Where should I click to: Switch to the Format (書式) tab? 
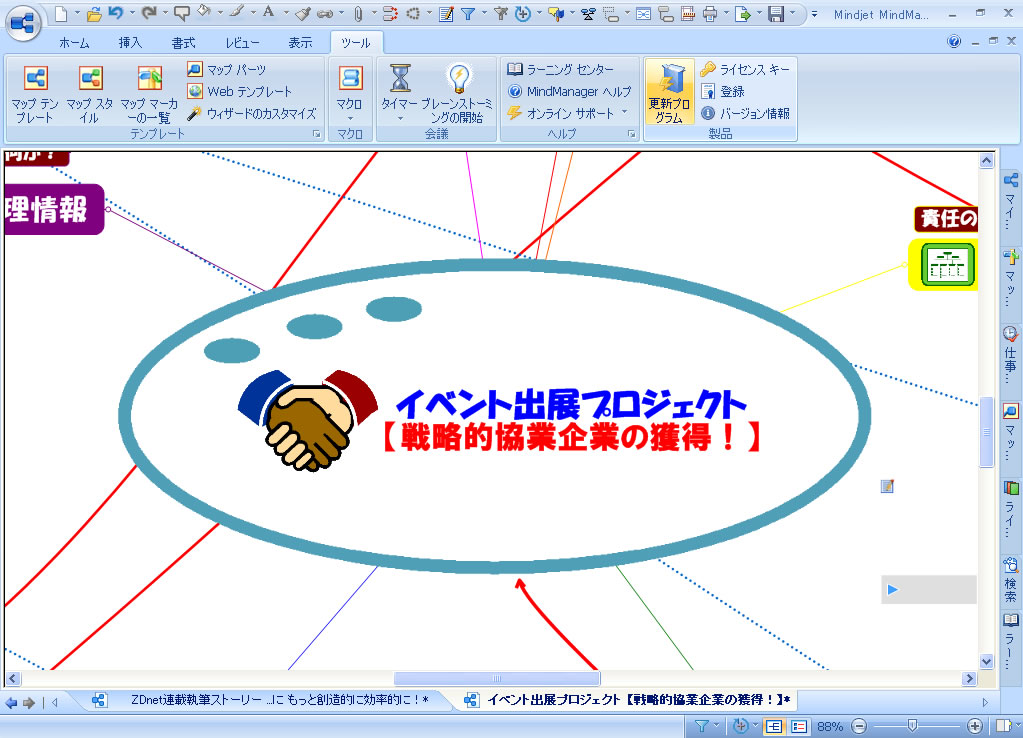click(183, 43)
